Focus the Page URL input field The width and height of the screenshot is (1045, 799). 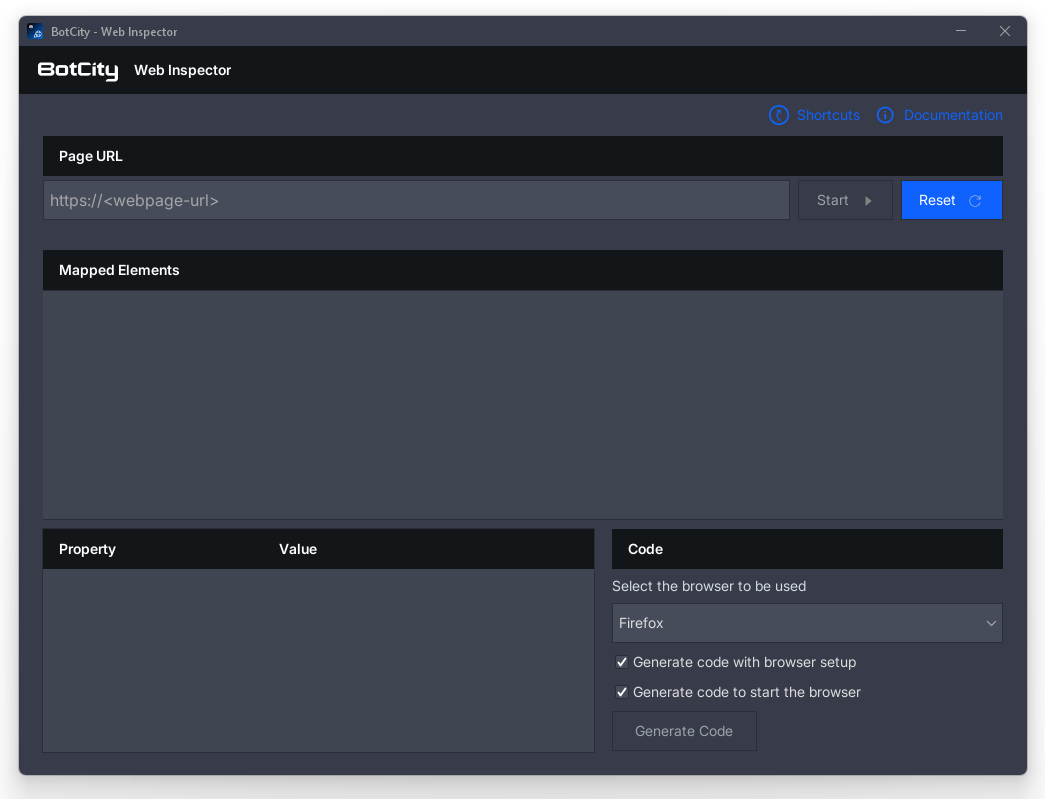416,200
